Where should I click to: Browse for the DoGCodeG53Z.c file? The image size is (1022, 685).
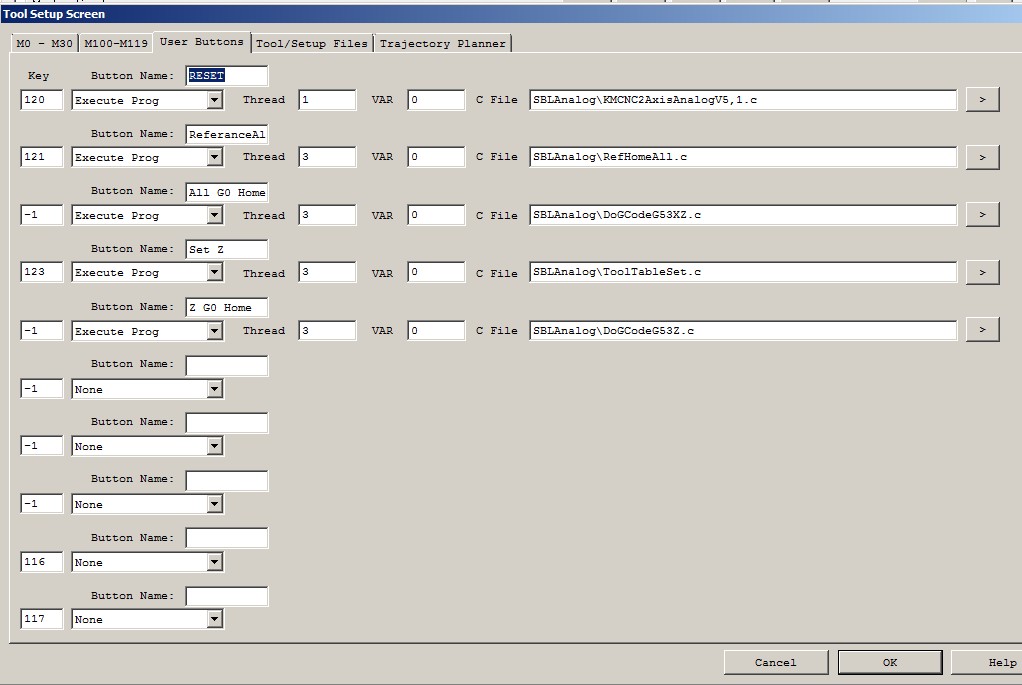pos(982,330)
